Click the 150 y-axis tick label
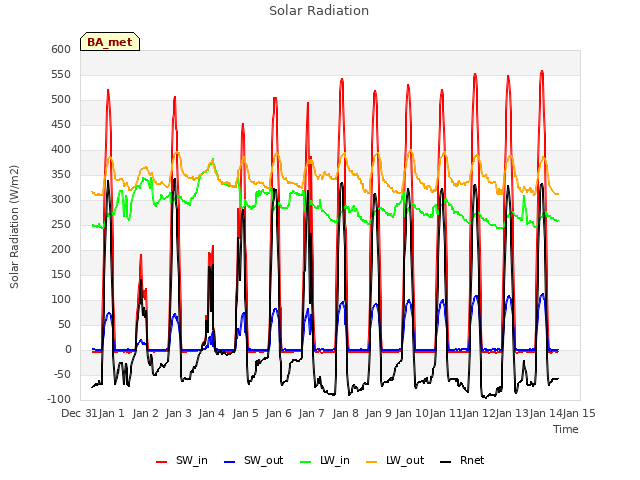The width and height of the screenshot is (640, 480). [x=61, y=274]
